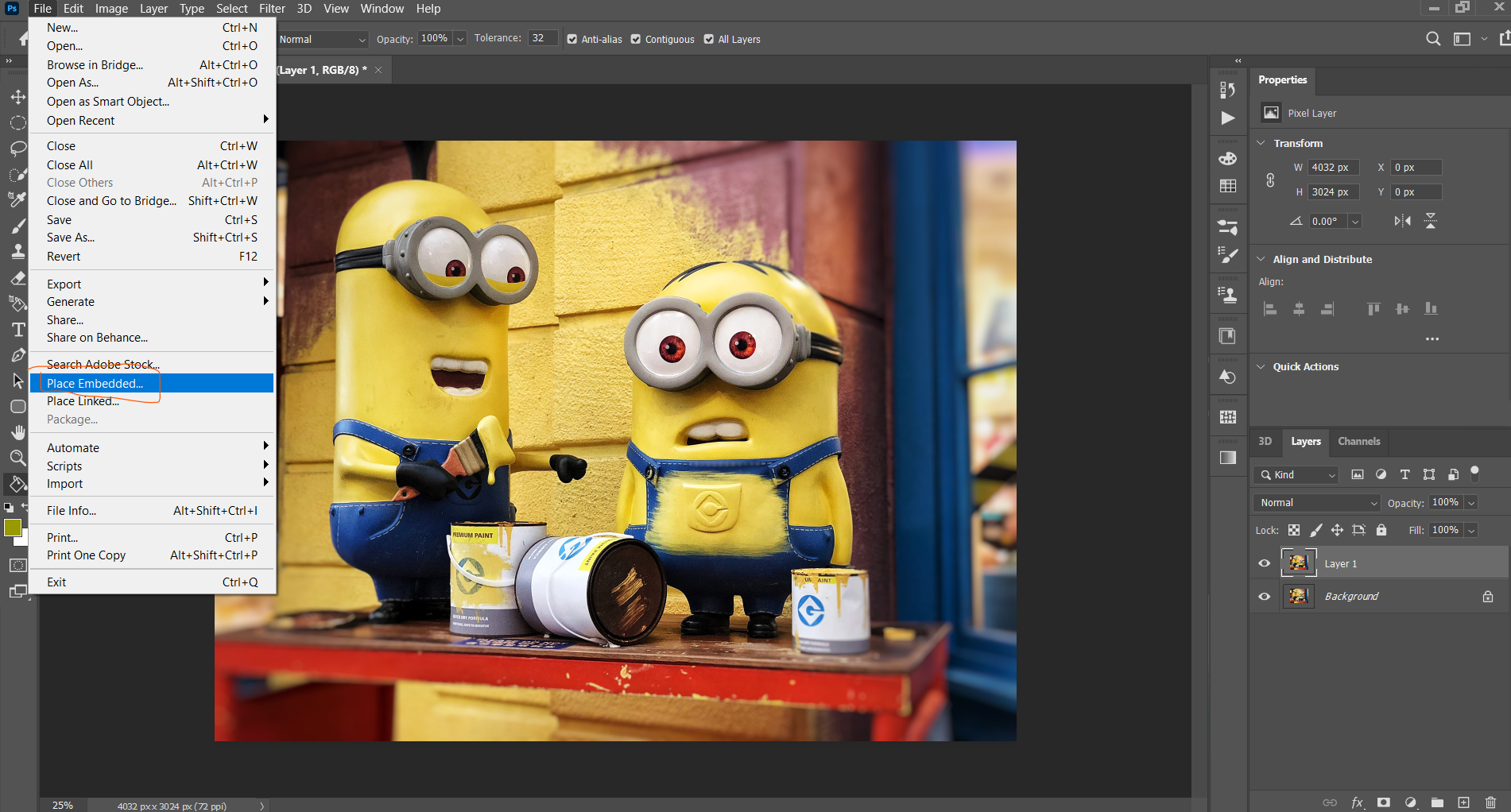The width and height of the screenshot is (1511, 812).
Task: Switch to the 3D panel tab
Action: 1265,441
